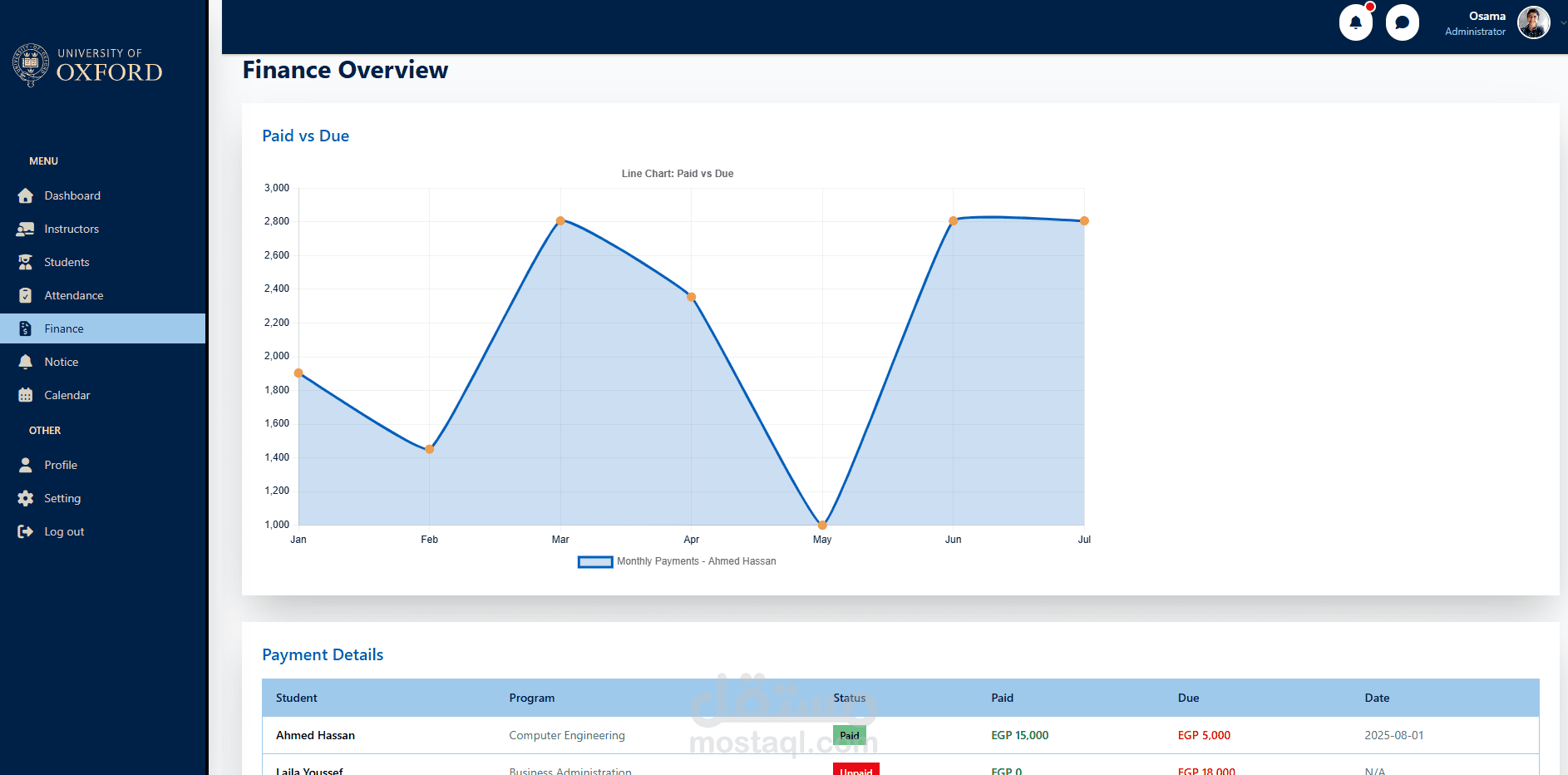
Task: Click the University of Oxford logo
Action: tap(88, 66)
